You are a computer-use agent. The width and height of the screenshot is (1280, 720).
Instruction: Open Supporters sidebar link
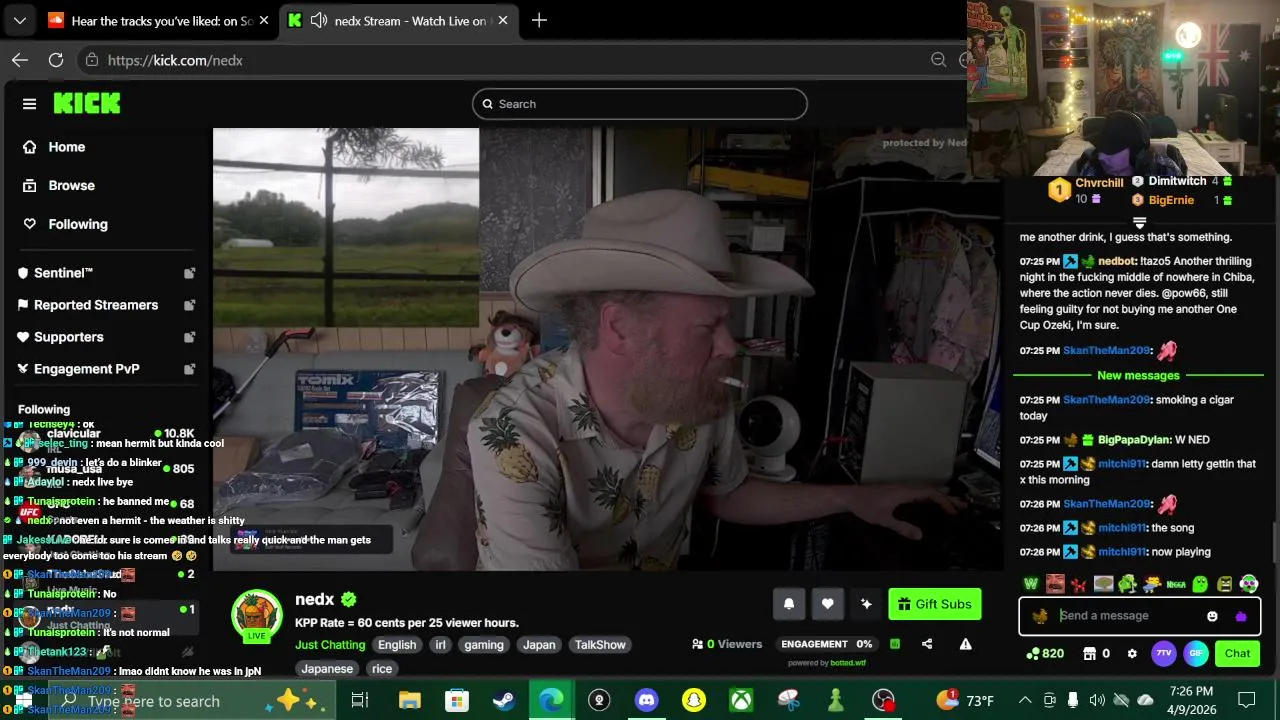click(x=69, y=337)
